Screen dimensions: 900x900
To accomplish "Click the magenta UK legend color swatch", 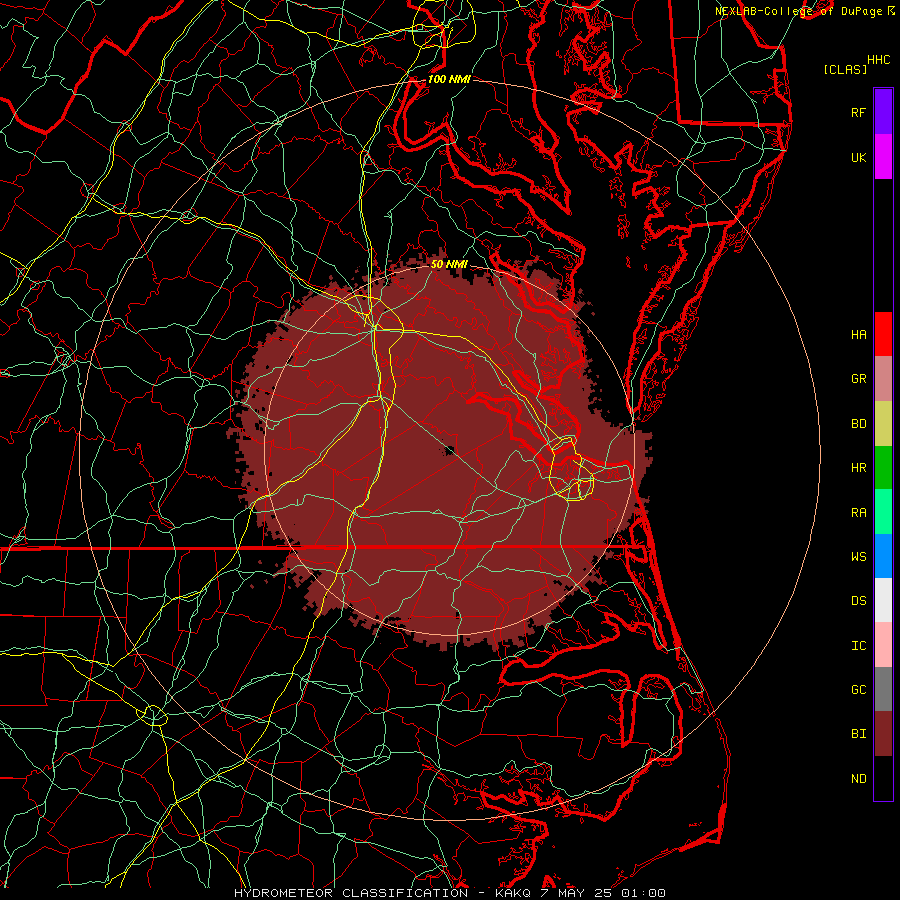I will [883, 157].
